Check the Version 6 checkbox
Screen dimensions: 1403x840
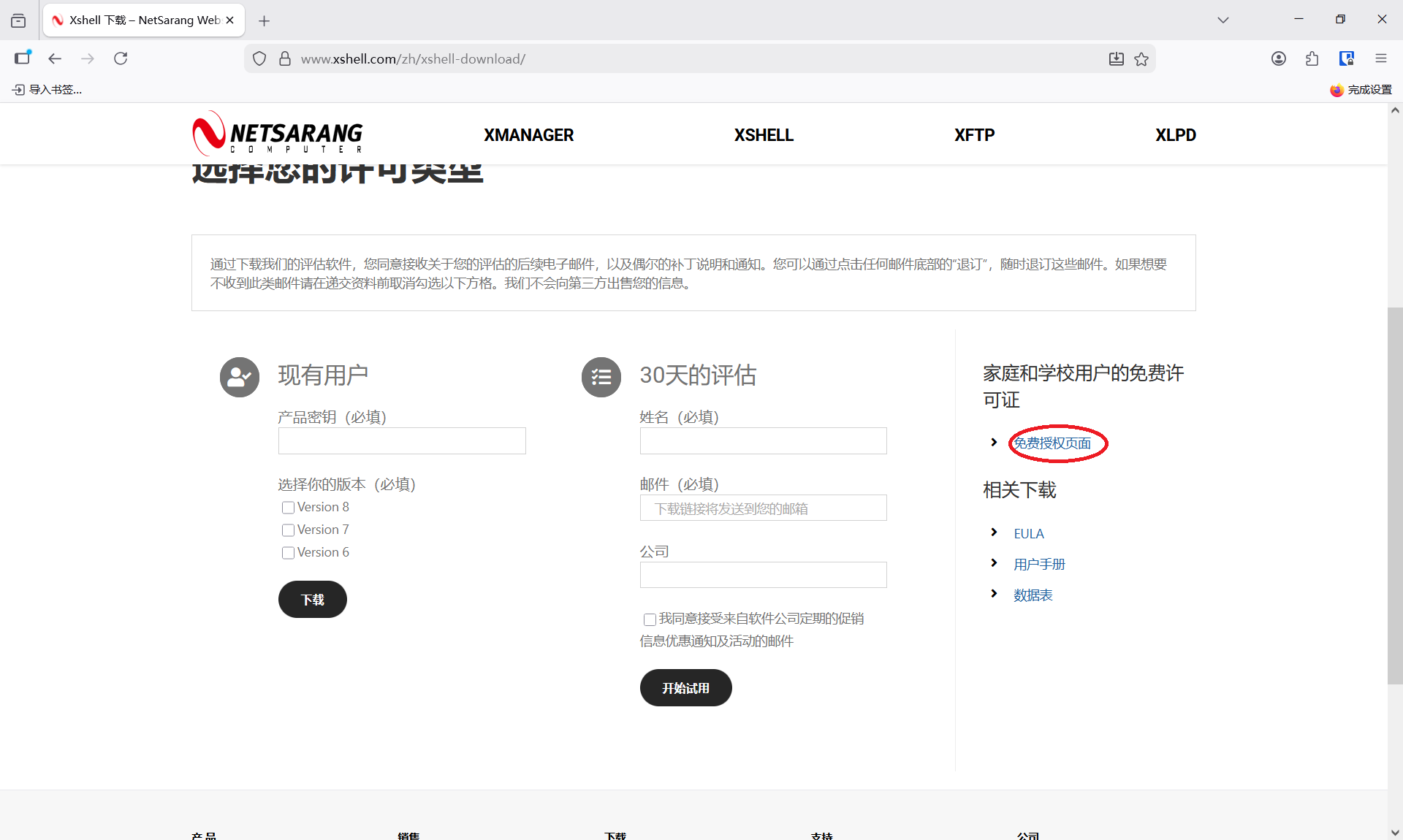pyautogui.click(x=289, y=553)
